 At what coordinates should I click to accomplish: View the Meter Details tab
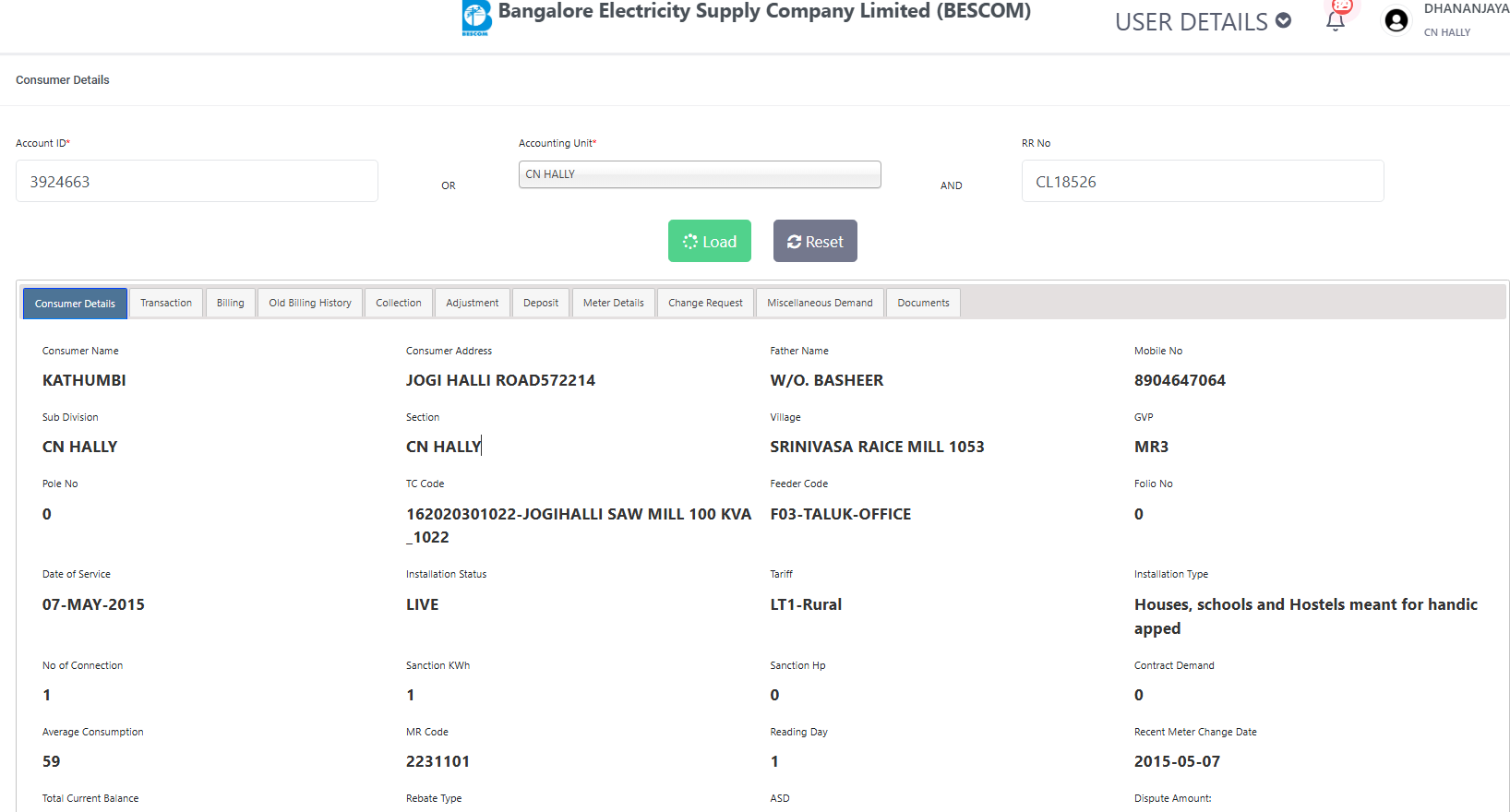pyautogui.click(x=613, y=303)
